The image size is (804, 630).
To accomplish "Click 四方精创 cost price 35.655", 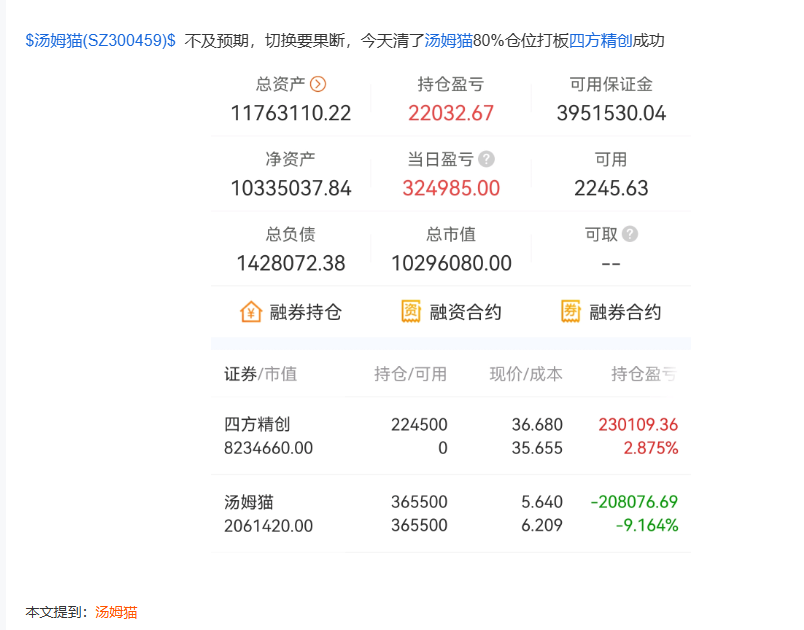I will (537, 448).
